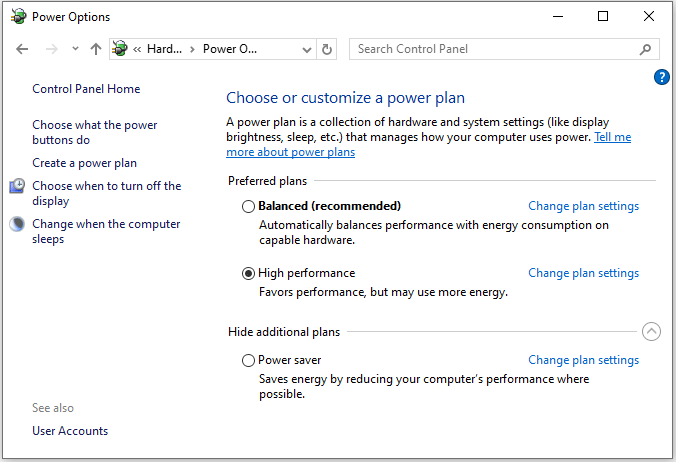Open recent locations dropdown arrow
The height and width of the screenshot is (462, 676).
[x=76, y=49]
